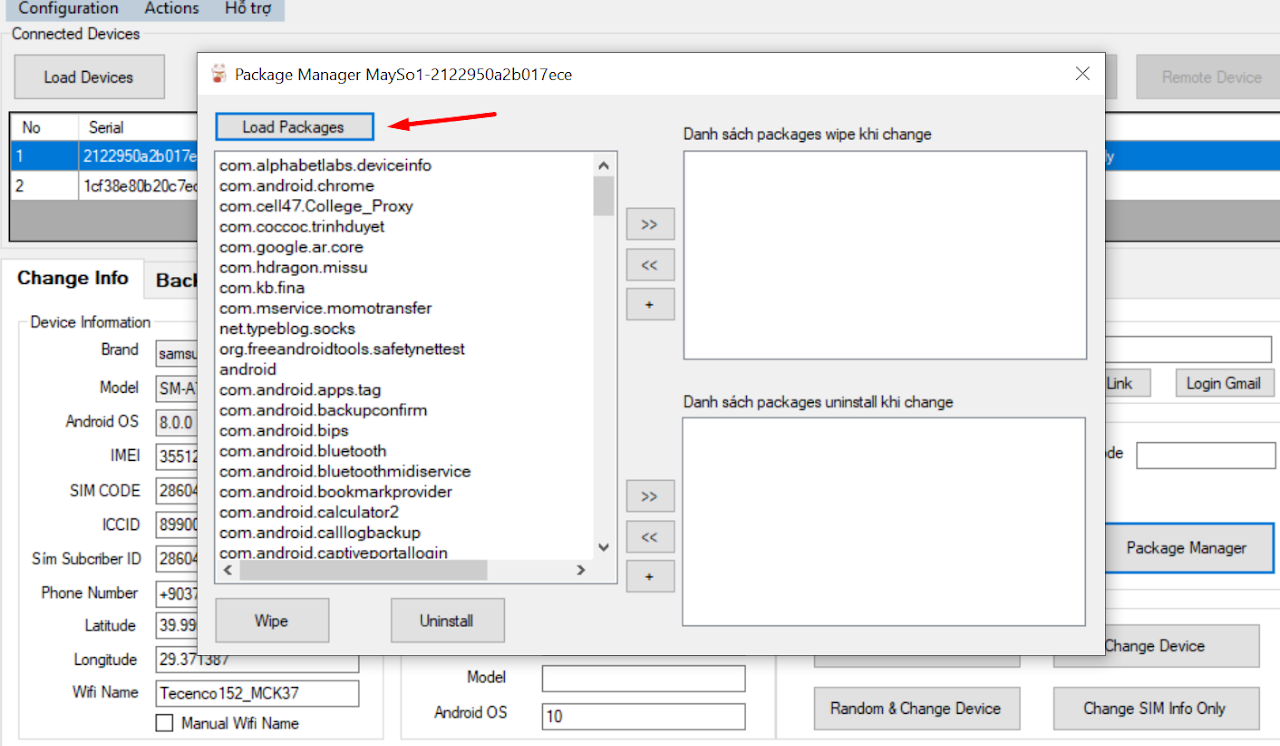Close the Package Manager dialog
Screen dimensions: 1280x746
point(1082,74)
